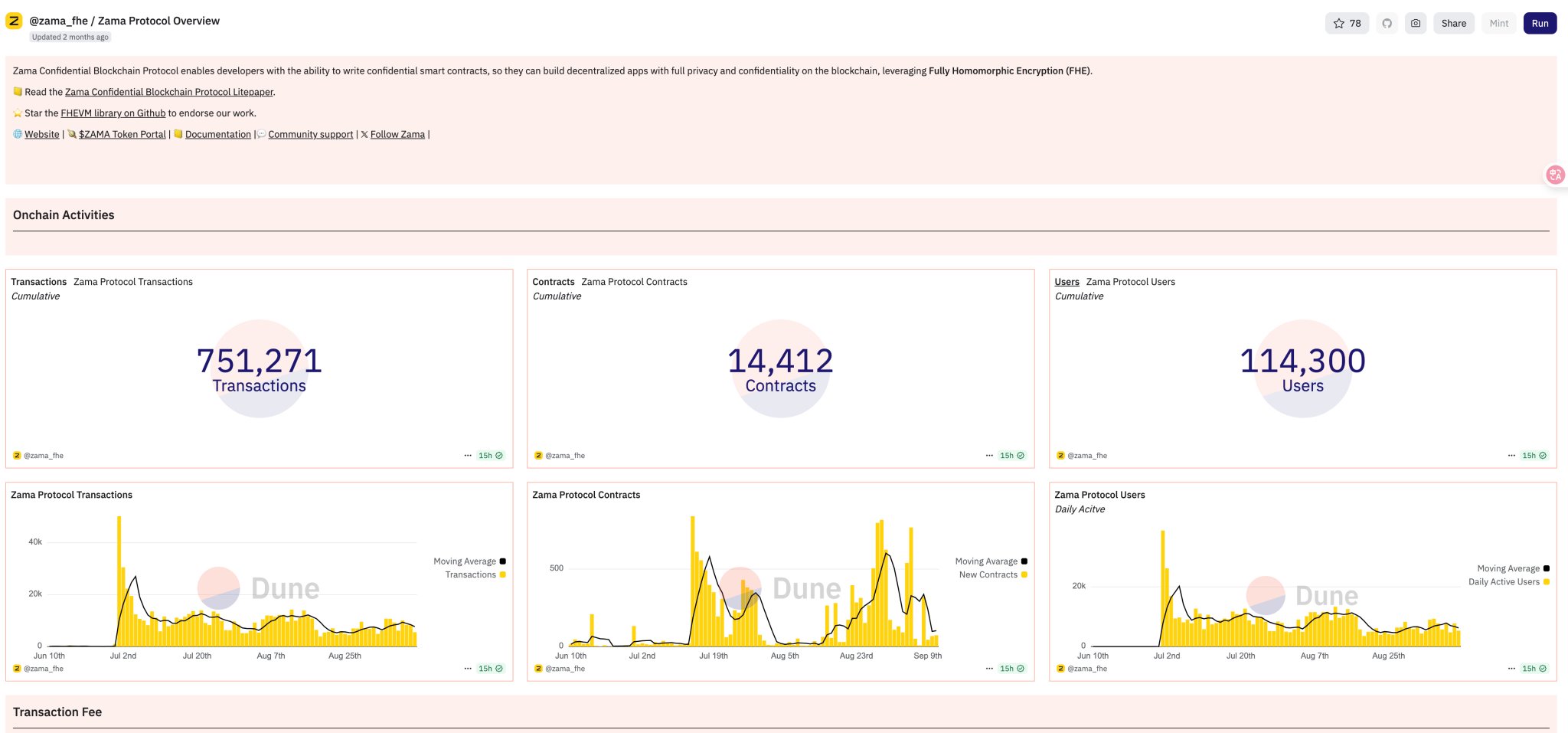Open the pink translate widget at the right edge

click(x=1554, y=175)
